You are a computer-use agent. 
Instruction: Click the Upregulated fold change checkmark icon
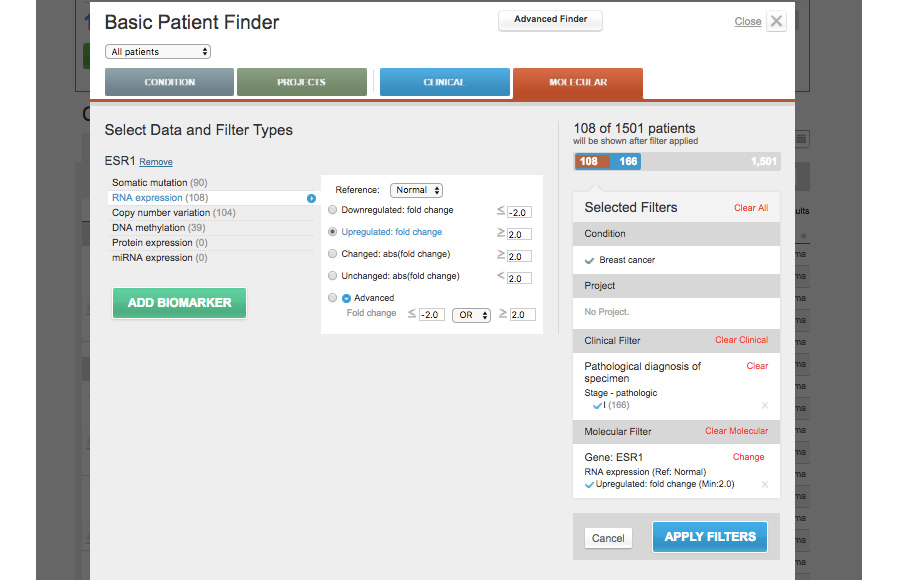(x=590, y=484)
